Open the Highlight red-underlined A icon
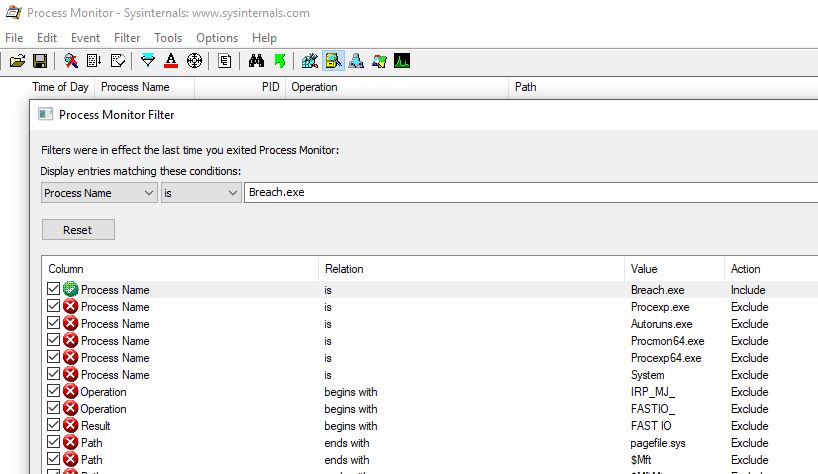Screen dimensions: 818x474 point(171,61)
